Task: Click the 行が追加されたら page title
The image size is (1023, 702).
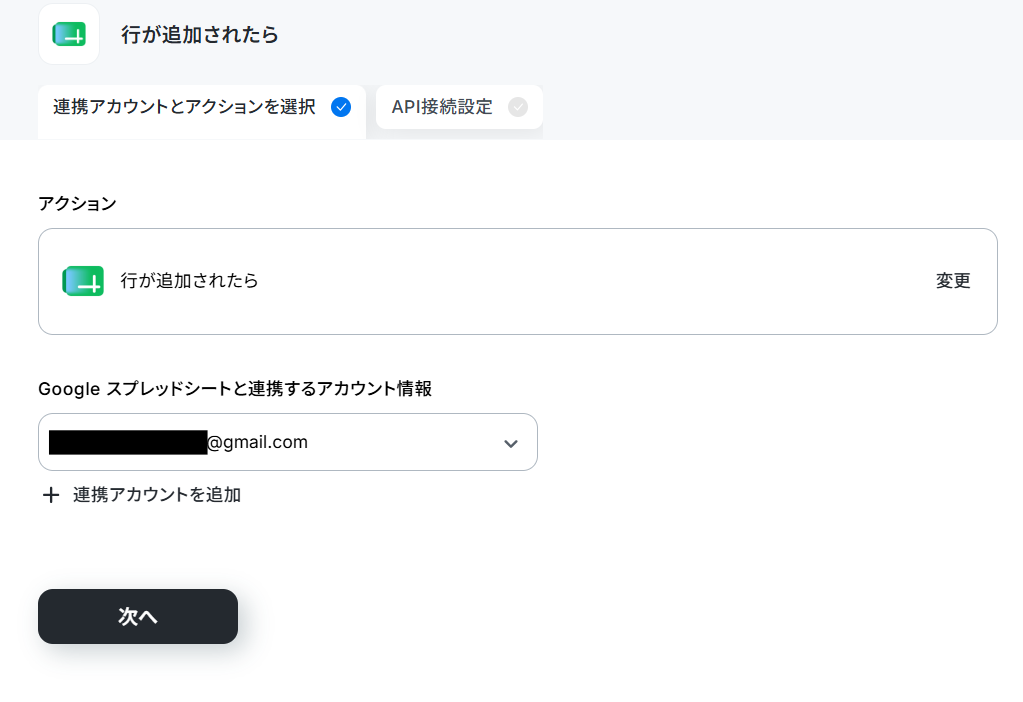Action: (200, 35)
